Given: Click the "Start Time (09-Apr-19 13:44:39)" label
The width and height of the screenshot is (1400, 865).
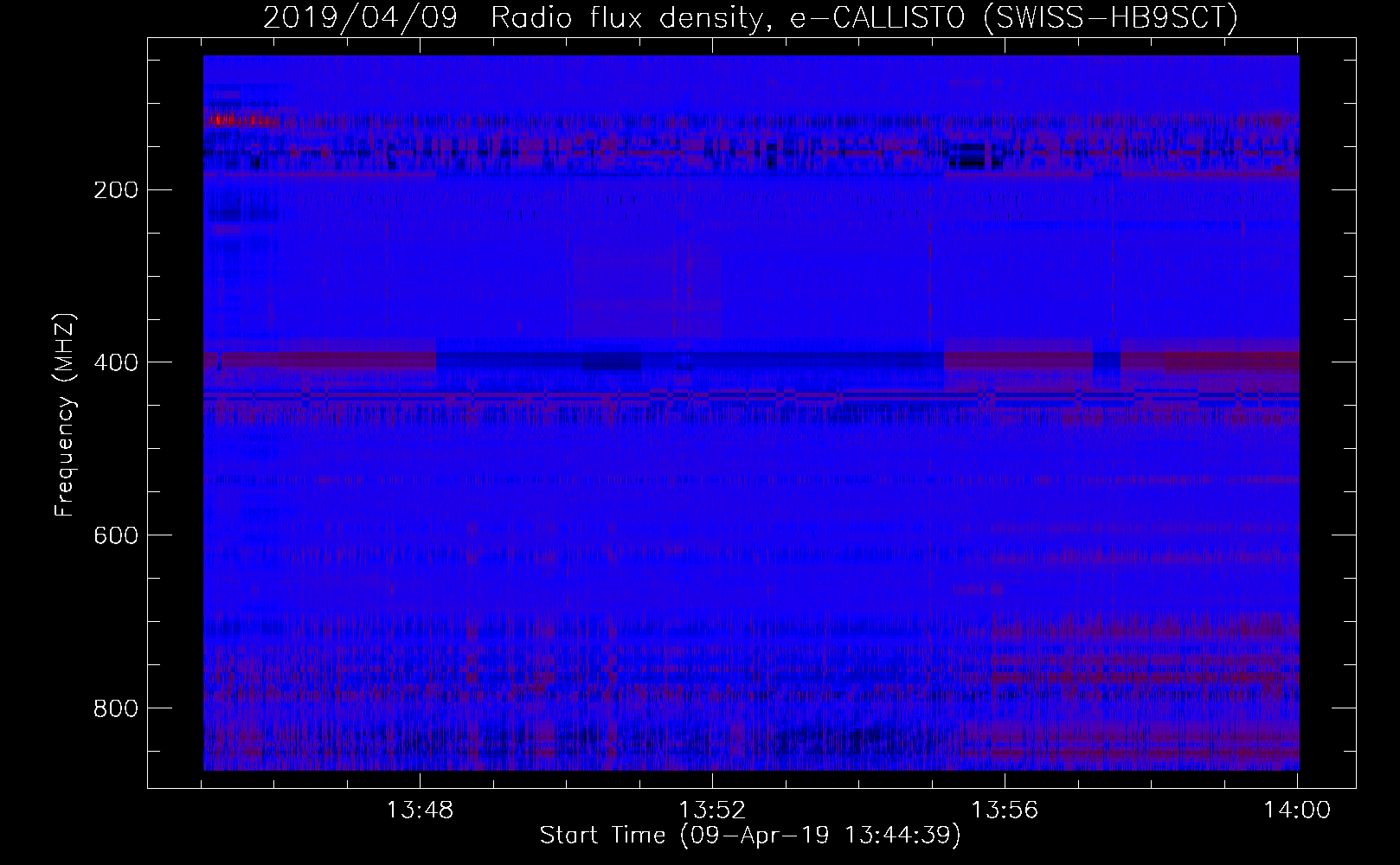Looking at the screenshot, I should coord(750,835).
